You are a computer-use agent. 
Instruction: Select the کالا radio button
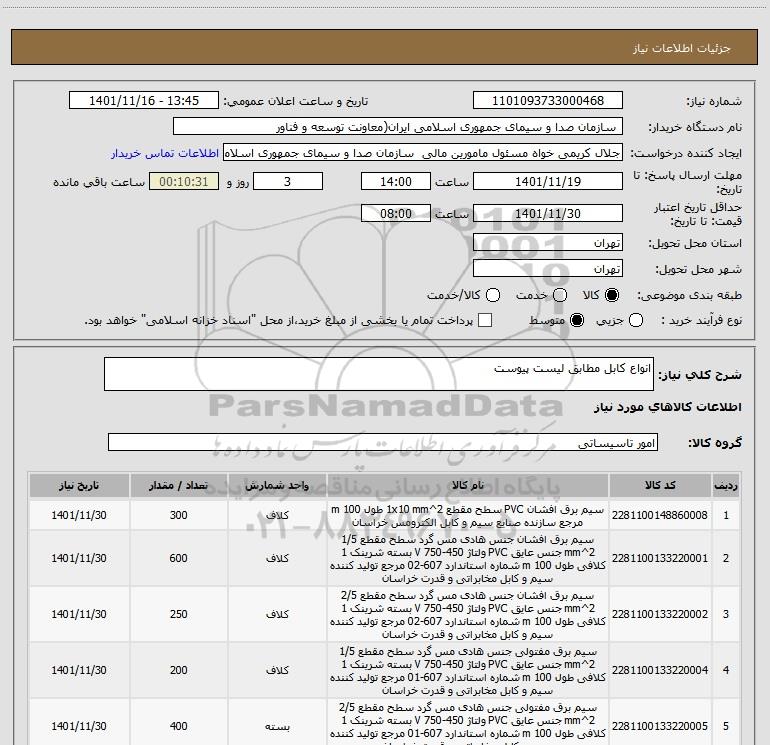click(612, 295)
